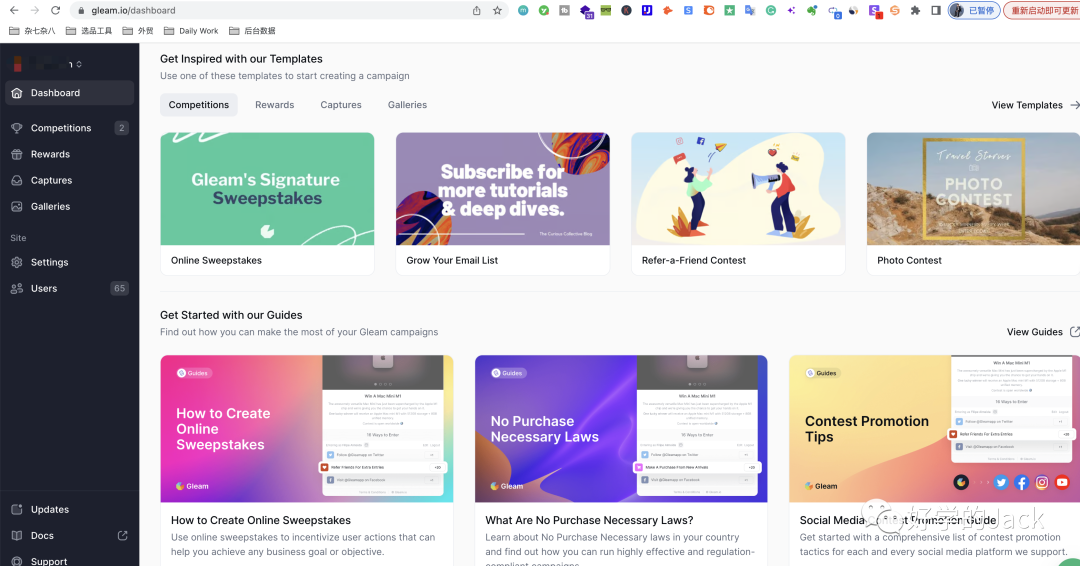Screen dimensions: 1080x566
Task: Click the green star extension icon
Action: [x=729, y=10]
